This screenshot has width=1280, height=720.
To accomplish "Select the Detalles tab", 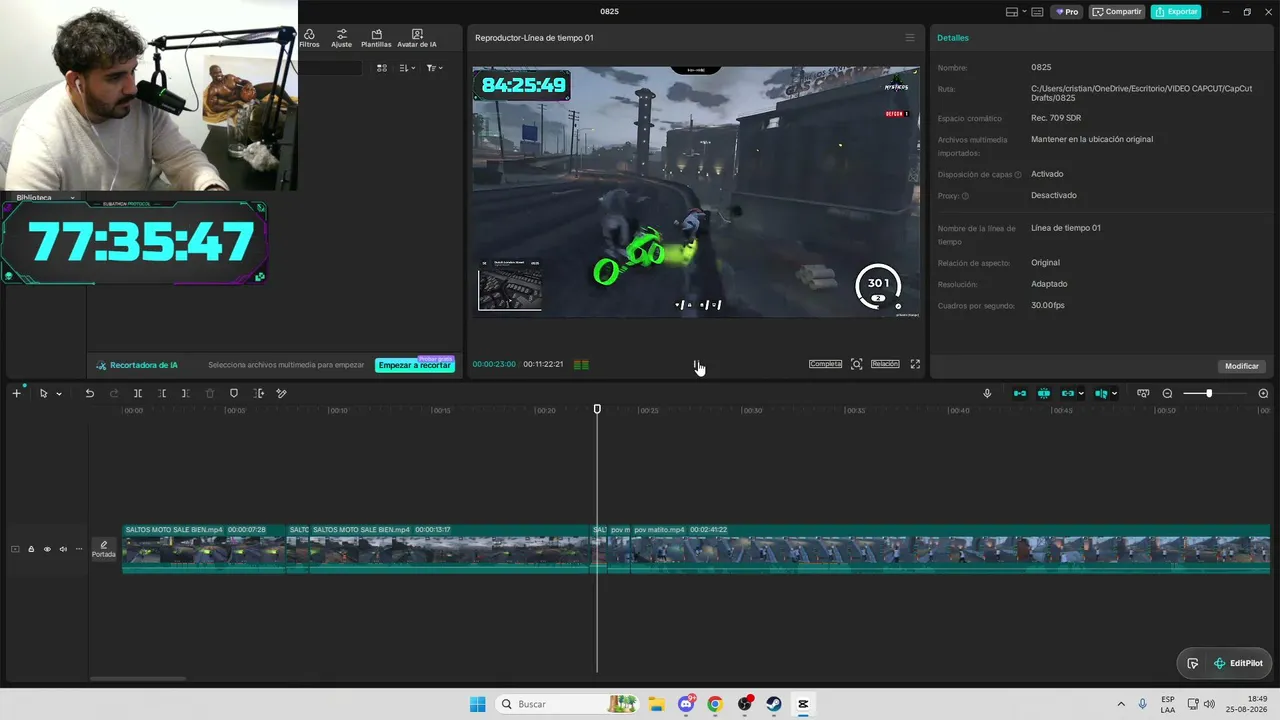I will pos(953,38).
